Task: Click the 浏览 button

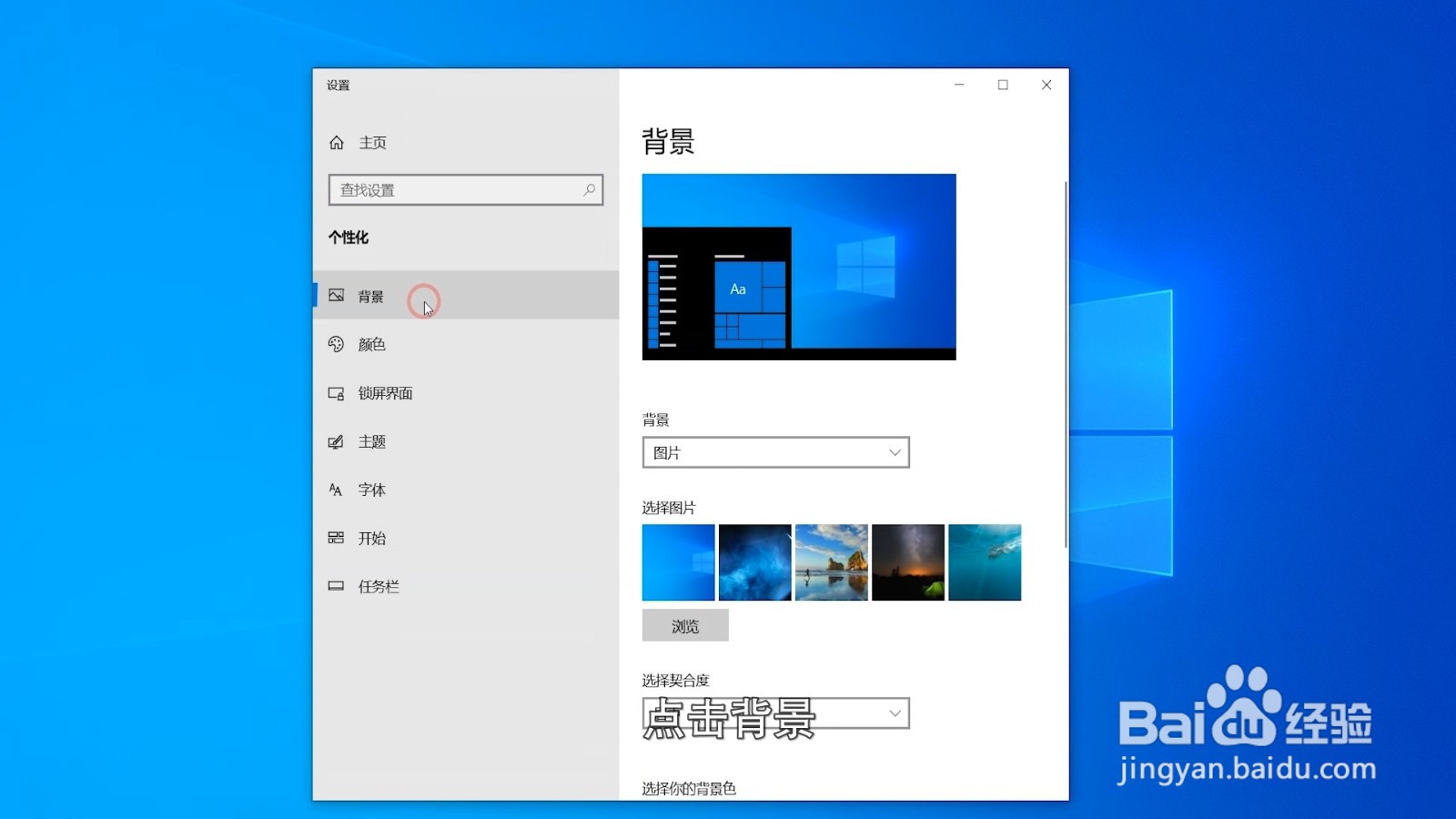Action: (685, 626)
